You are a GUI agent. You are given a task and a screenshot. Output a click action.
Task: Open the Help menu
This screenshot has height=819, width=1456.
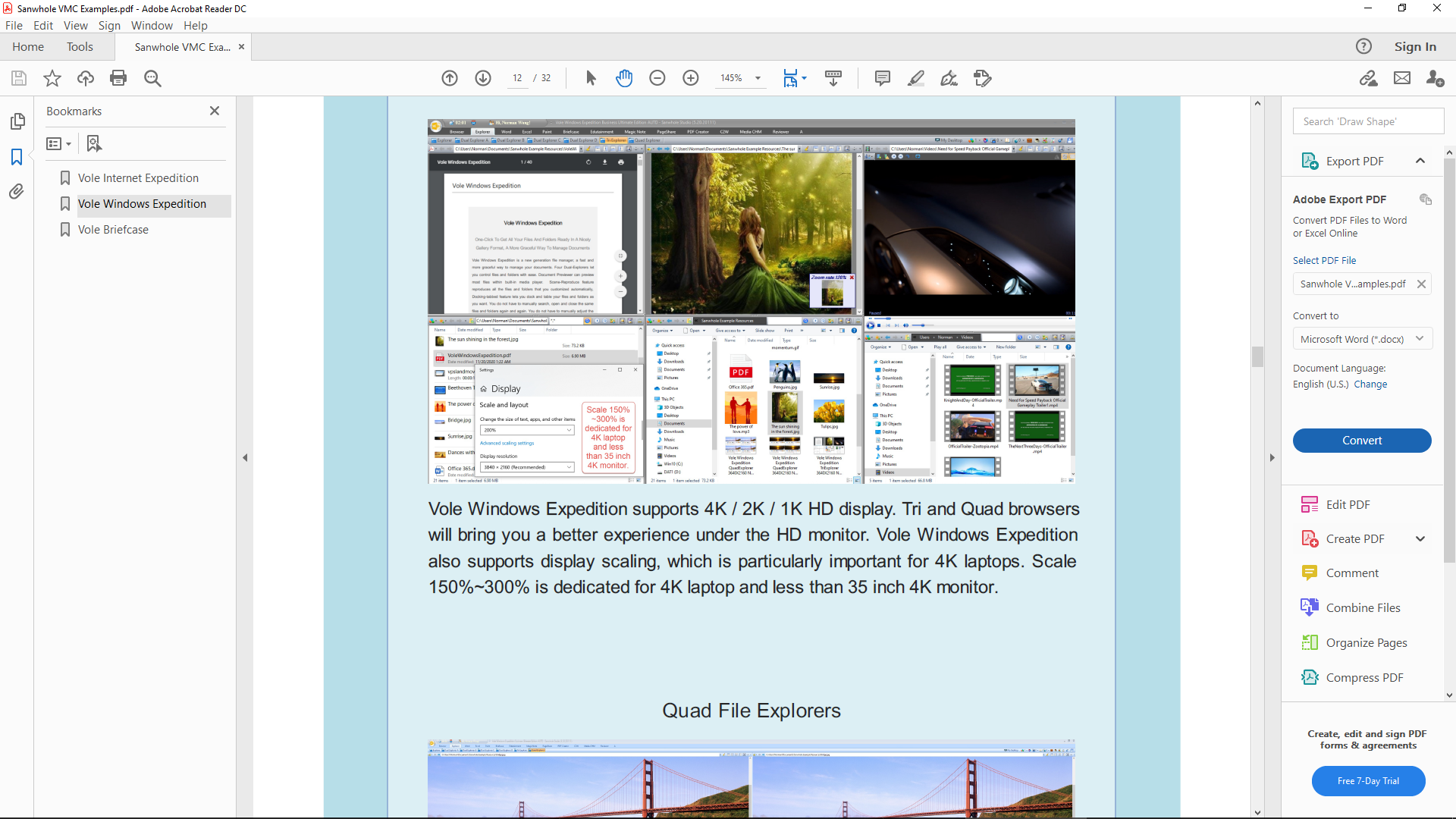pyautogui.click(x=196, y=26)
